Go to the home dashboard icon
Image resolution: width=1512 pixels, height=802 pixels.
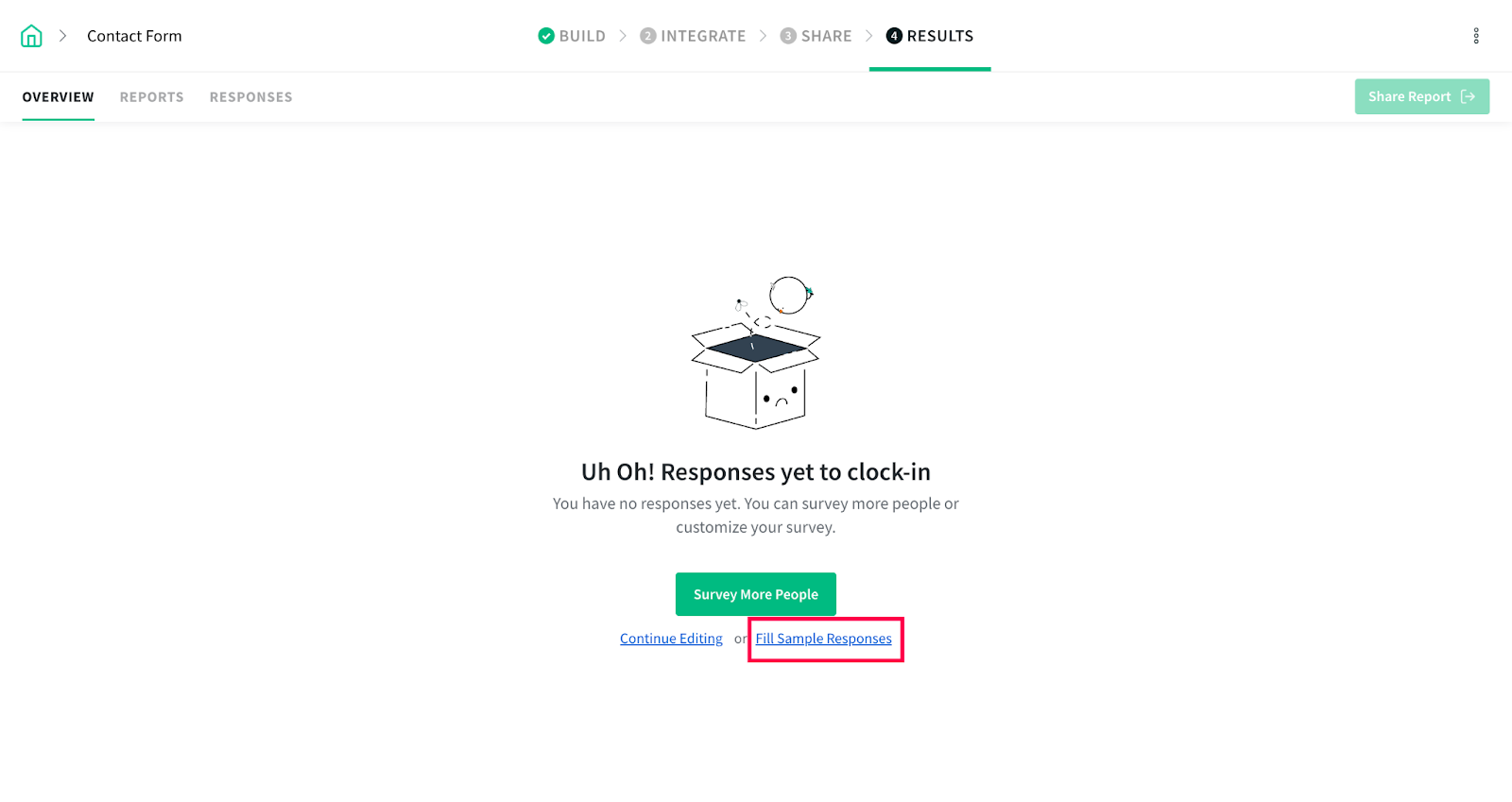31,36
